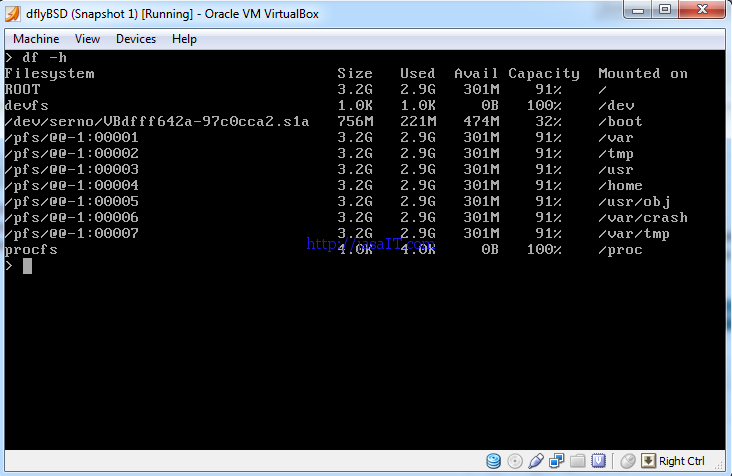
Task: Click the network adapter status icon
Action: (556, 461)
